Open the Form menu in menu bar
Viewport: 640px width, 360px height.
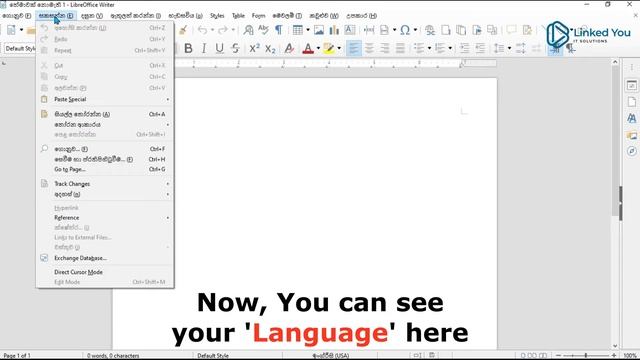tap(258, 16)
